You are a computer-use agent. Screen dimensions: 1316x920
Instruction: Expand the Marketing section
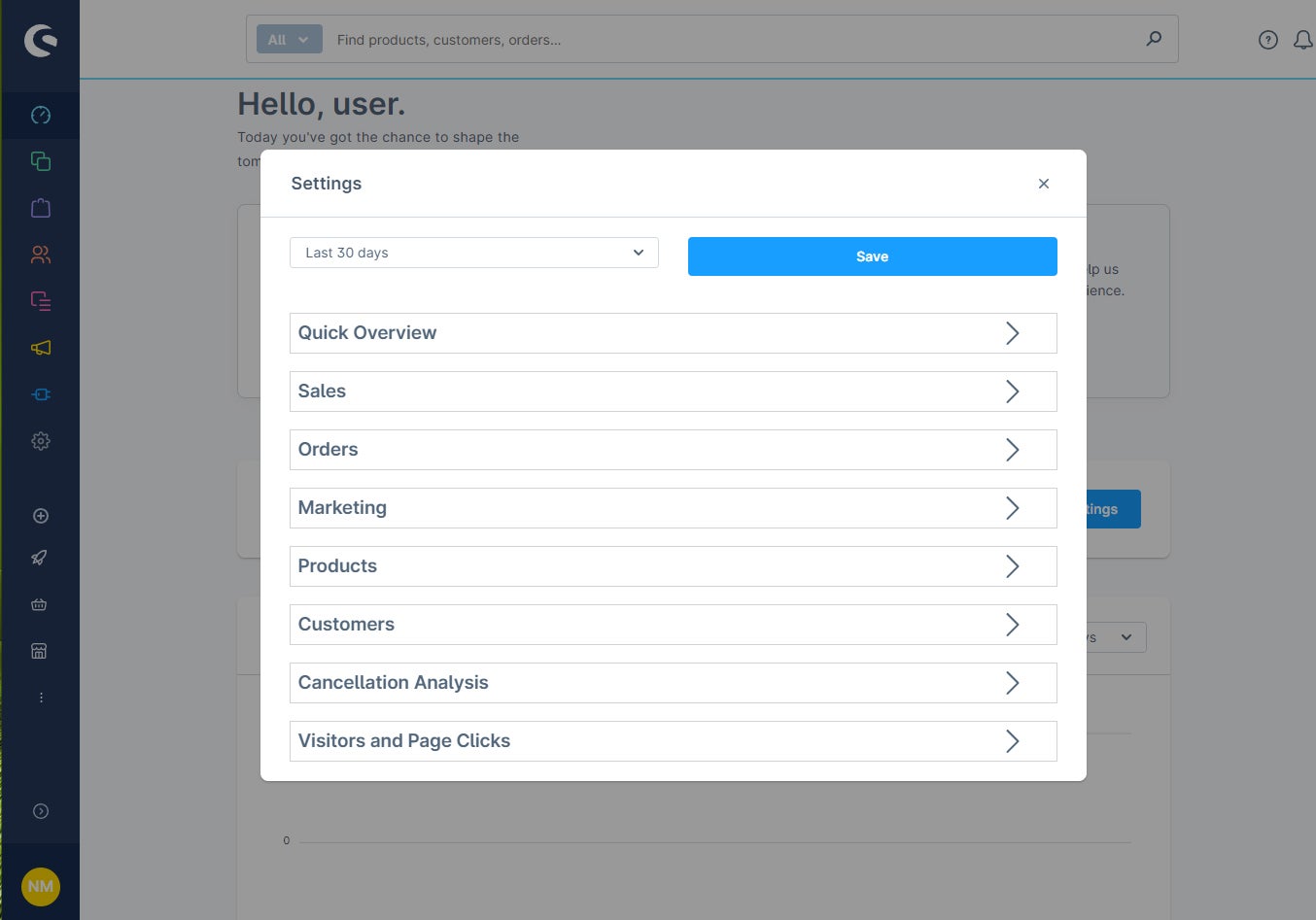click(673, 508)
